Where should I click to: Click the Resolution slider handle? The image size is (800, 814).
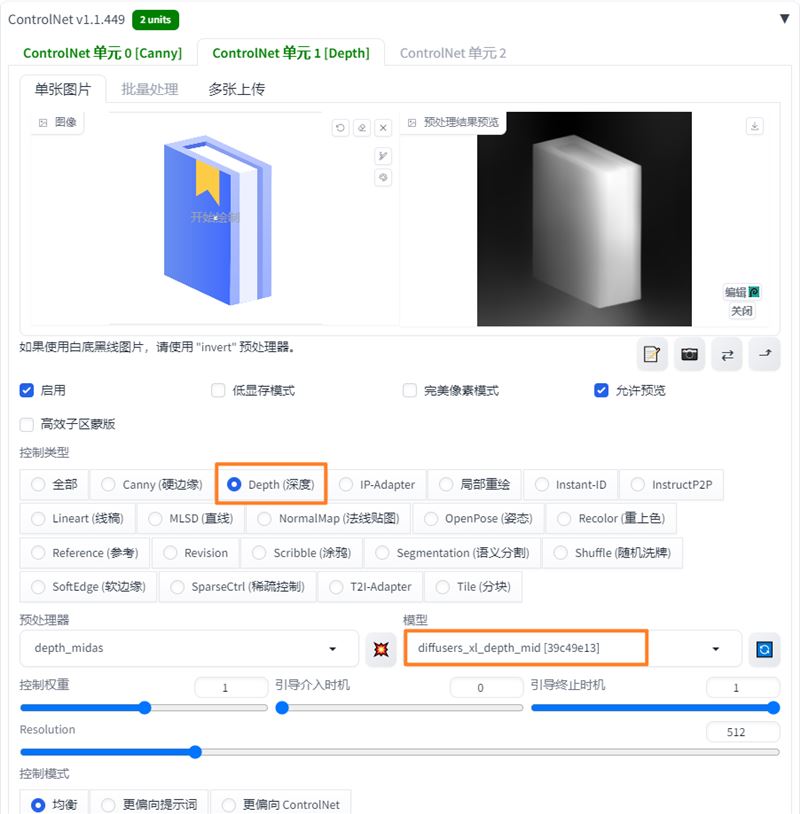coord(195,752)
